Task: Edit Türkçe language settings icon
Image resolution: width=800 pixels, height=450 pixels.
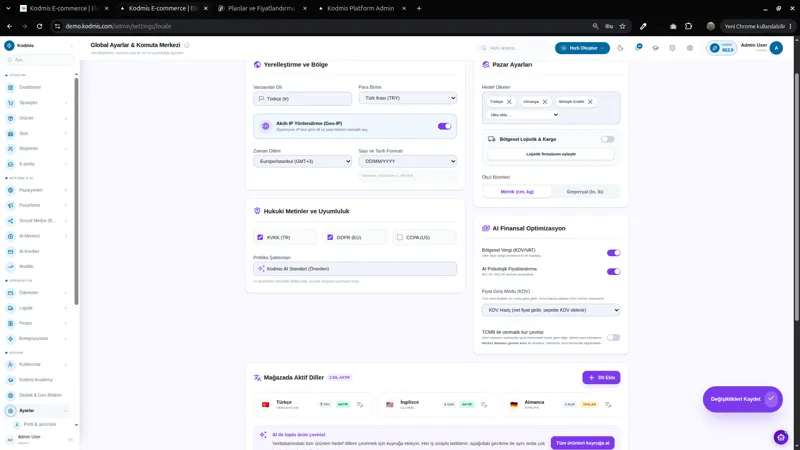Action: click(x=360, y=405)
